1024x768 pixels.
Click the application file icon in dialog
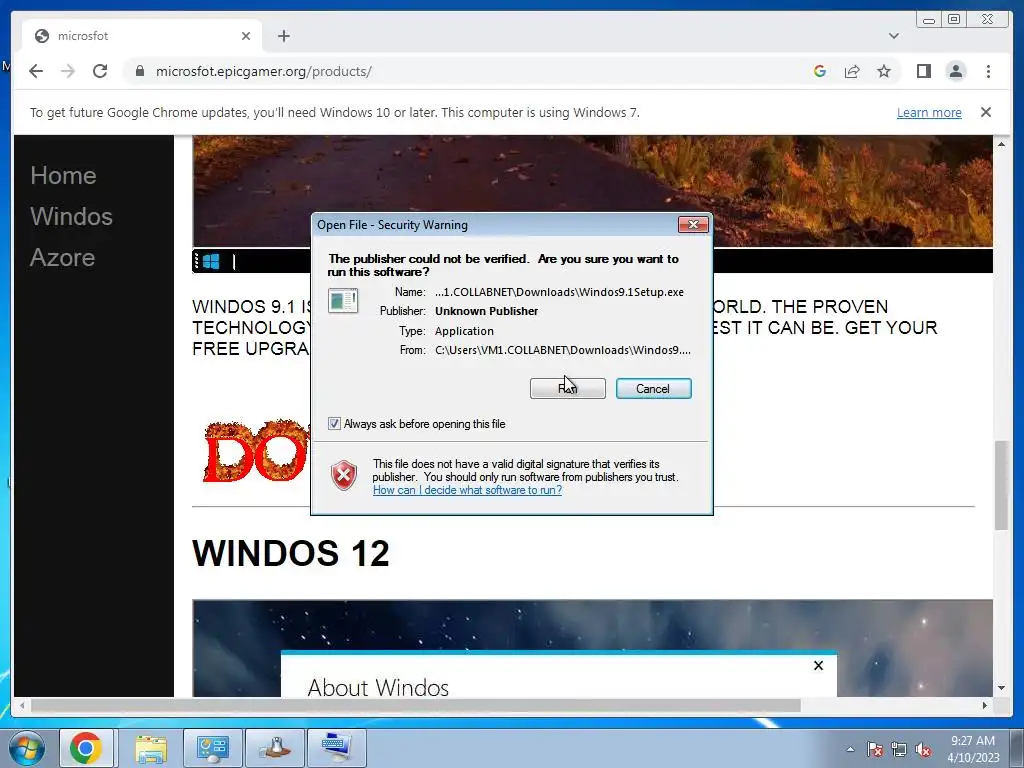click(x=343, y=300)
